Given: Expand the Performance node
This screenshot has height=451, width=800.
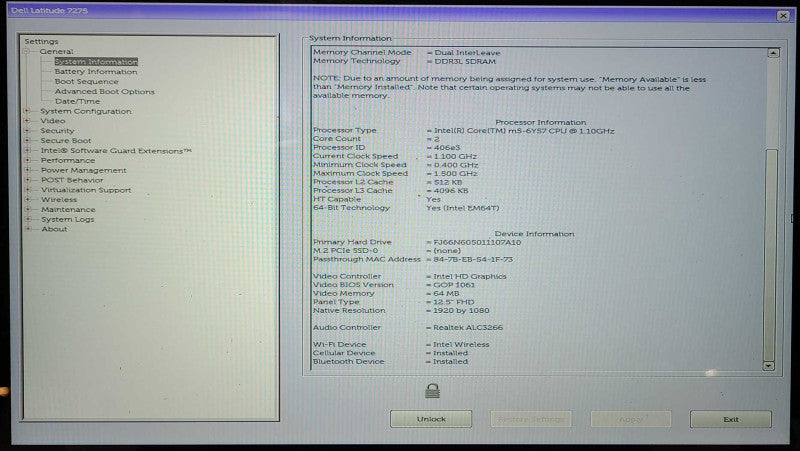Looking at the screenshot, I should tap(27, 160).
